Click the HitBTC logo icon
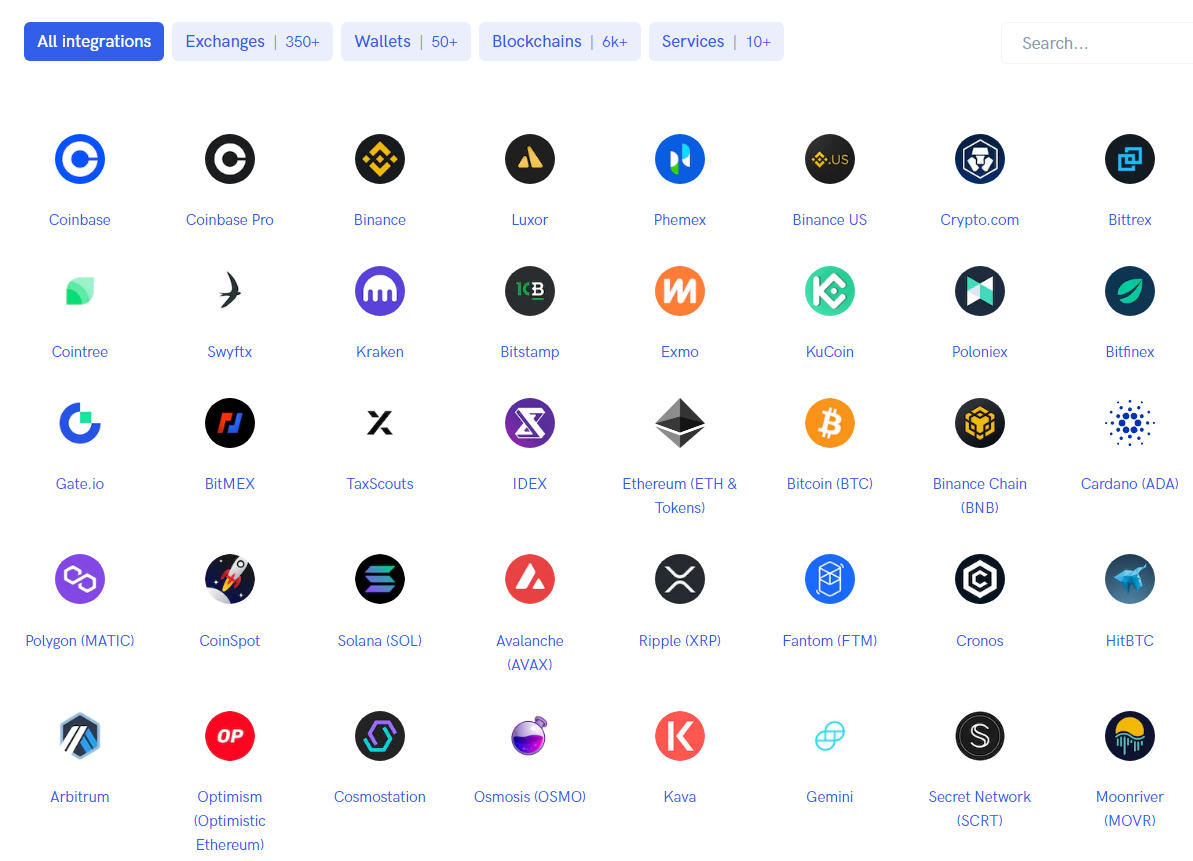 1129,579
